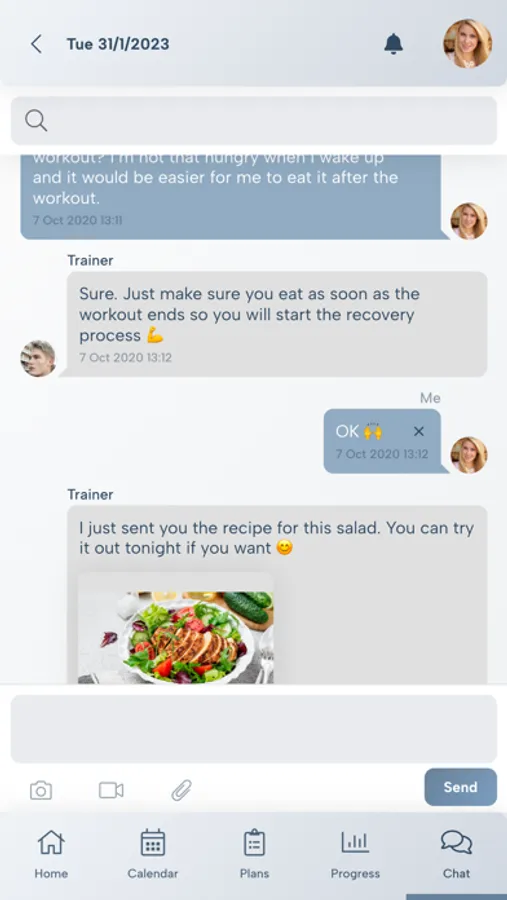Viewport: 507px width, 900px height.
Task: Focus the message text input box
Action: (x=254, y=729)
